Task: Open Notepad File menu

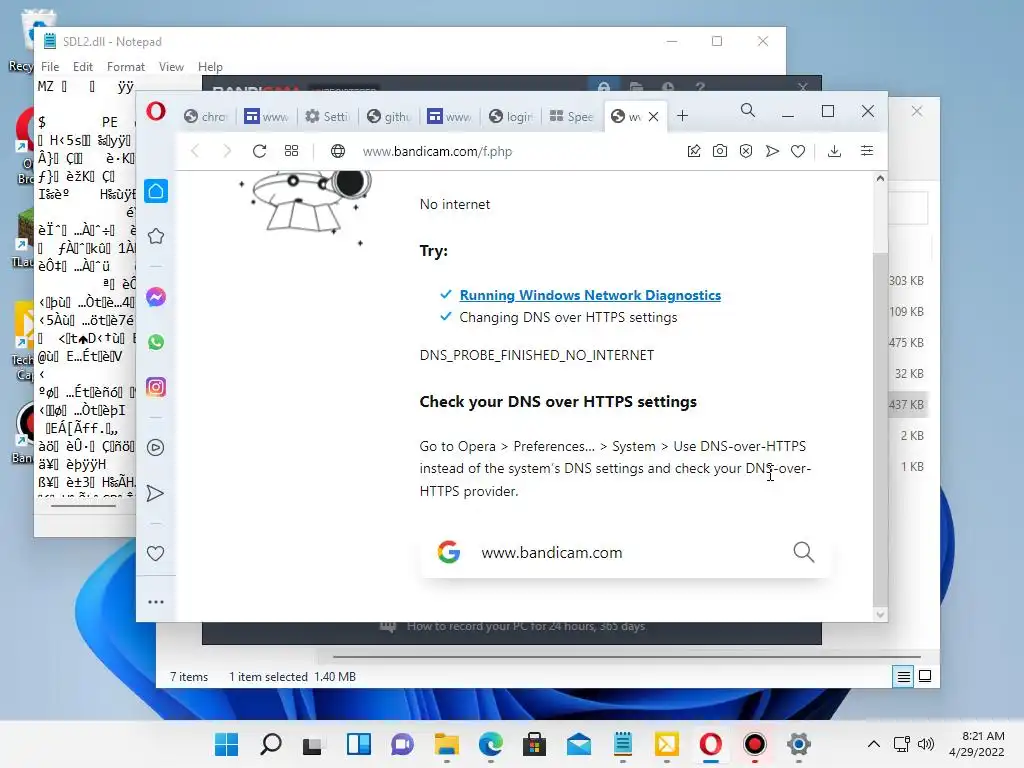Action: coord(50,67)
